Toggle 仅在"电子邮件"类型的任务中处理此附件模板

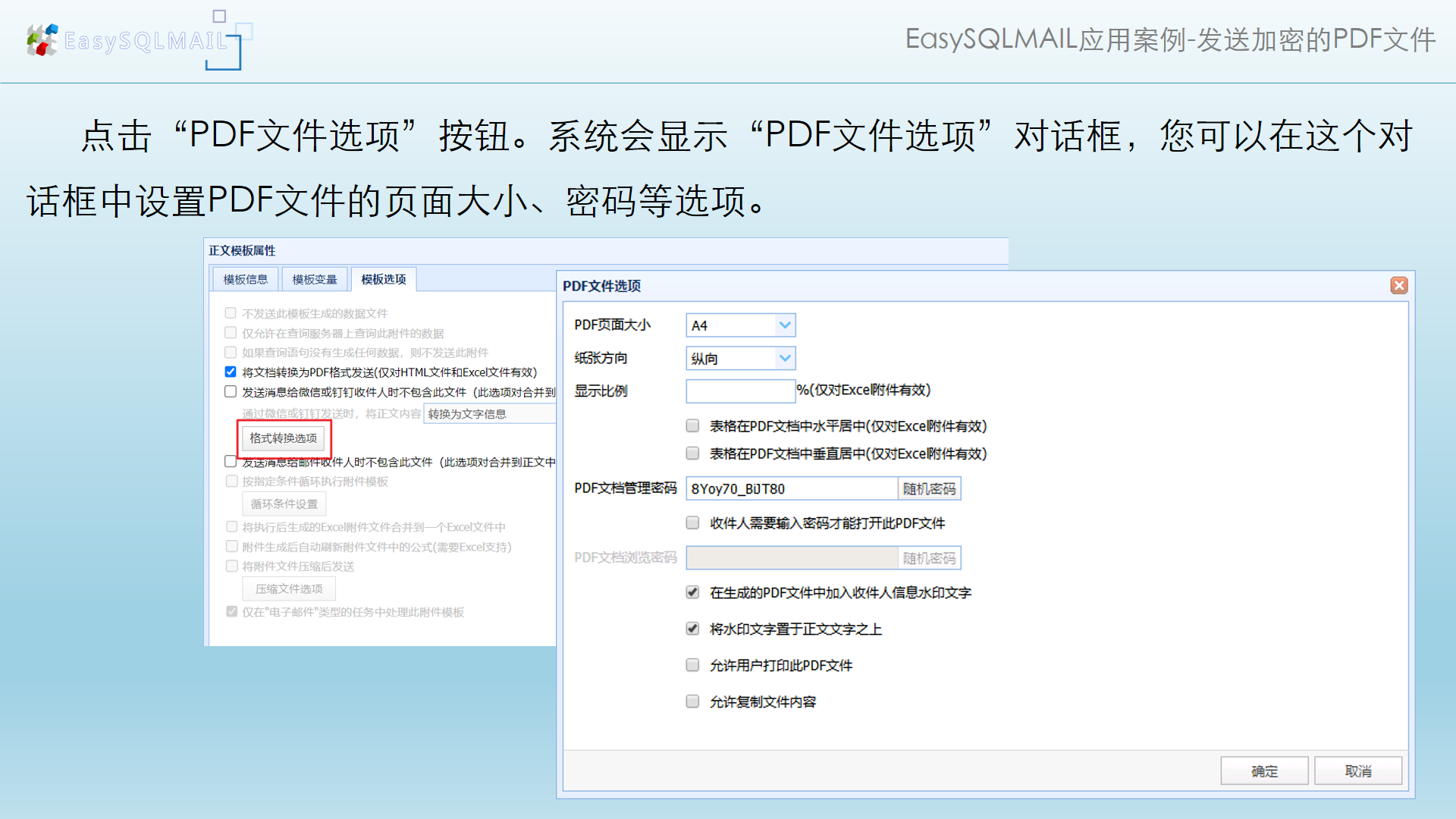click(232, 611)
